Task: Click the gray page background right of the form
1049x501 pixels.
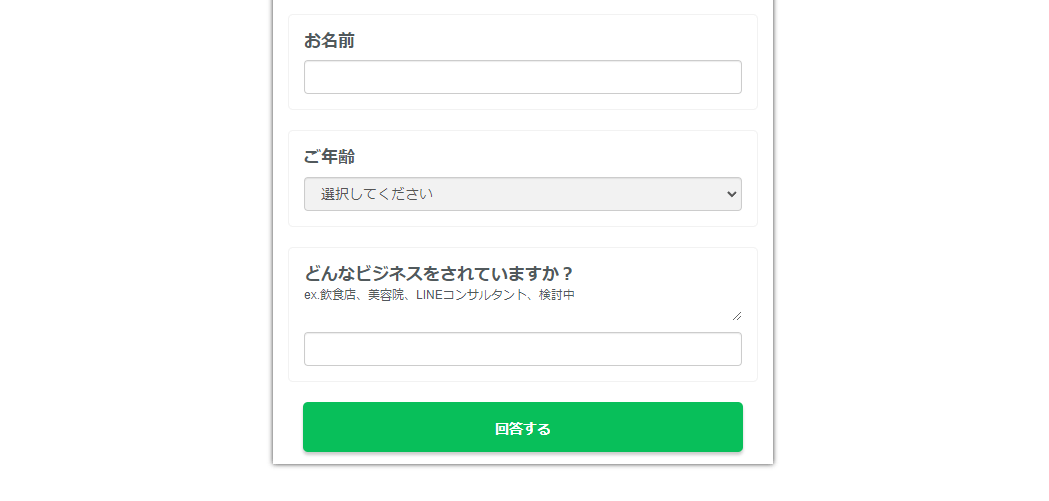Action: pos(910,250)
